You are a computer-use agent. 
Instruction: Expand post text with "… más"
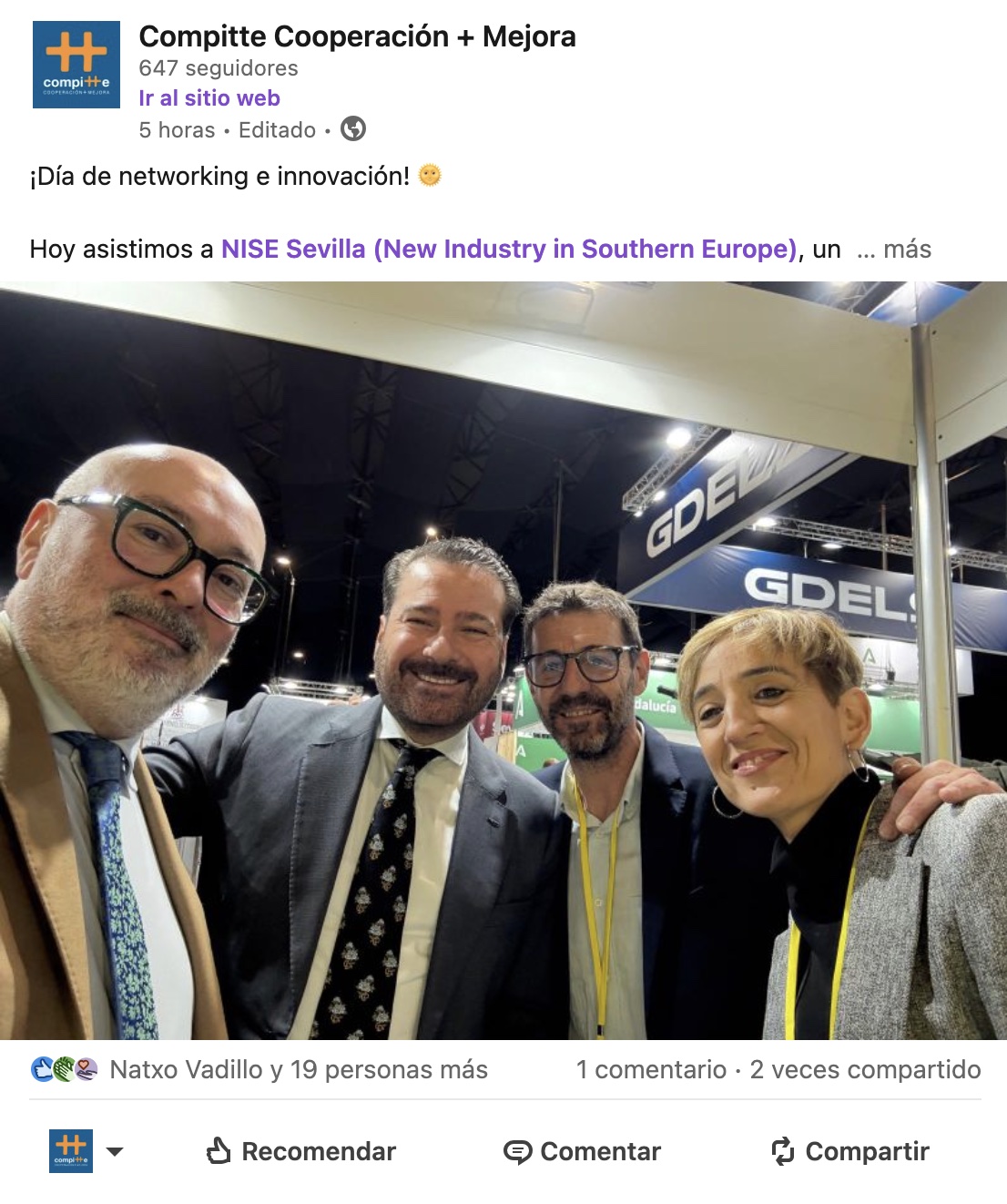coord(894,250)
